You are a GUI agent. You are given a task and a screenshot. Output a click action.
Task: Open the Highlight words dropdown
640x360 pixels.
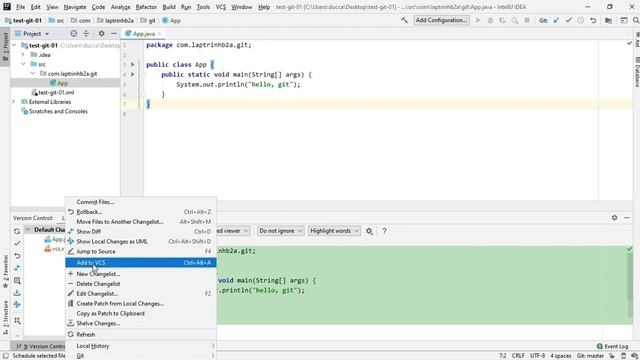(x=334, y=231)
